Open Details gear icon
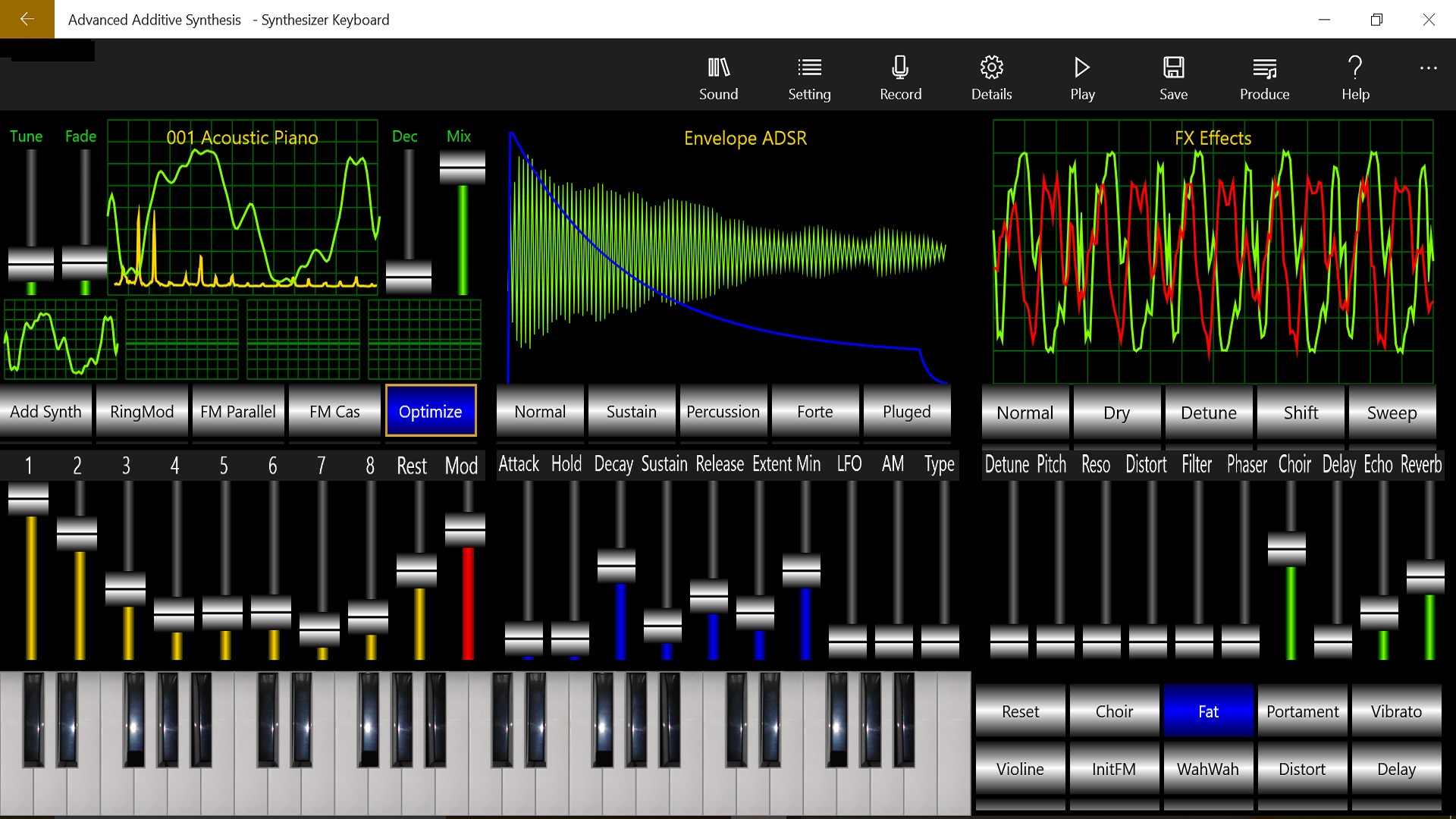1456x819 pixels. (991, 68)
